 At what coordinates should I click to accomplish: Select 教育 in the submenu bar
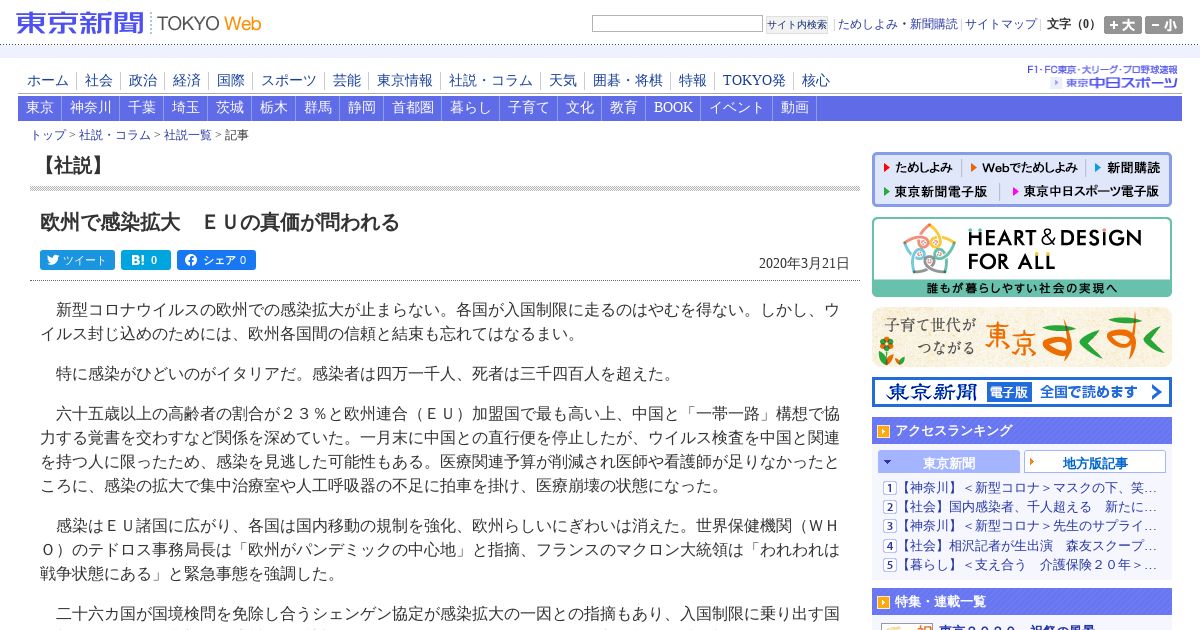(624, 108)
